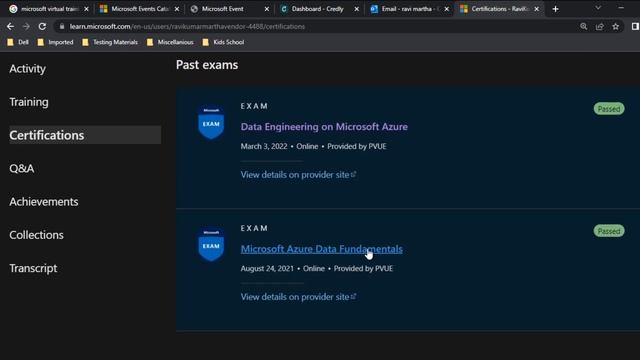
Task: Open the tab search chevron
Action: point(598,8)
